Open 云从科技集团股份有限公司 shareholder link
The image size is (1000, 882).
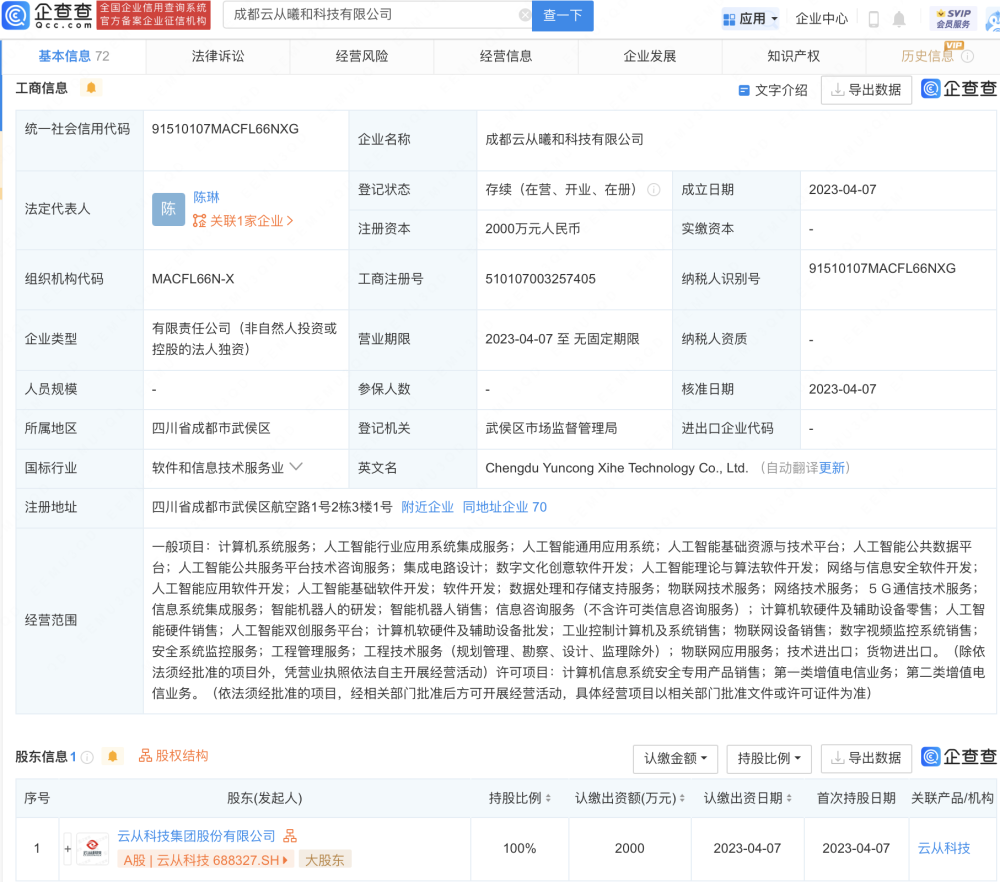[x=196, y=835]
